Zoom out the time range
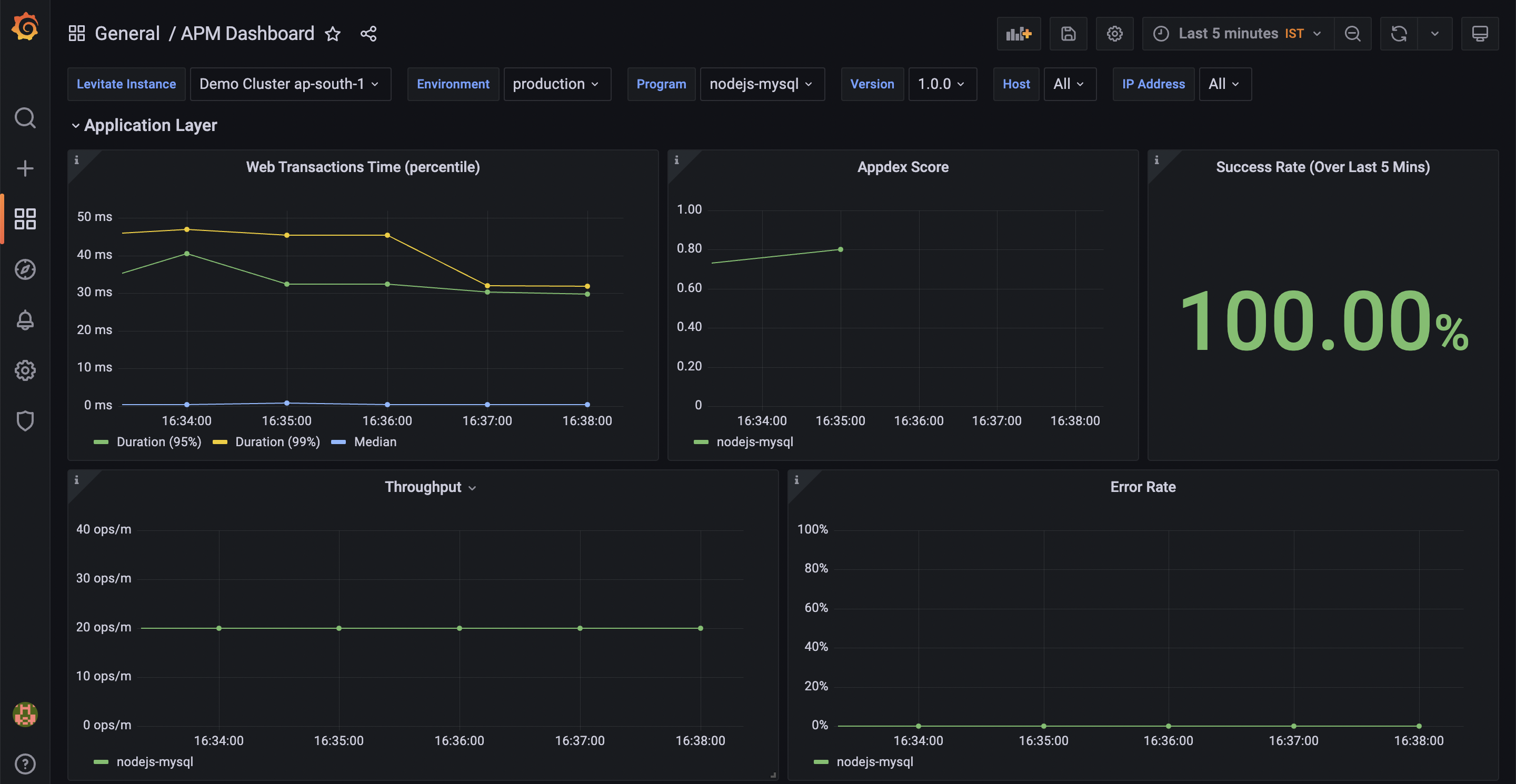 [x=1352, y=34]
